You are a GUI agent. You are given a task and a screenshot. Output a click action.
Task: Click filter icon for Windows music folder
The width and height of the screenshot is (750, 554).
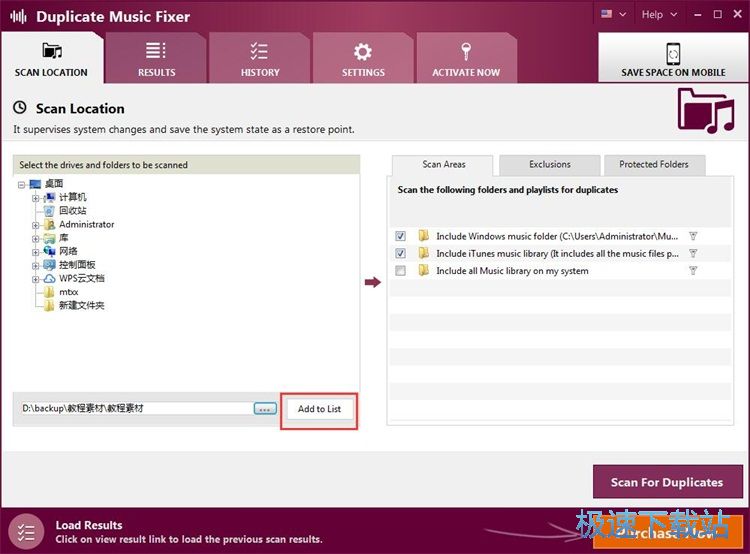[x=693, y=236]
